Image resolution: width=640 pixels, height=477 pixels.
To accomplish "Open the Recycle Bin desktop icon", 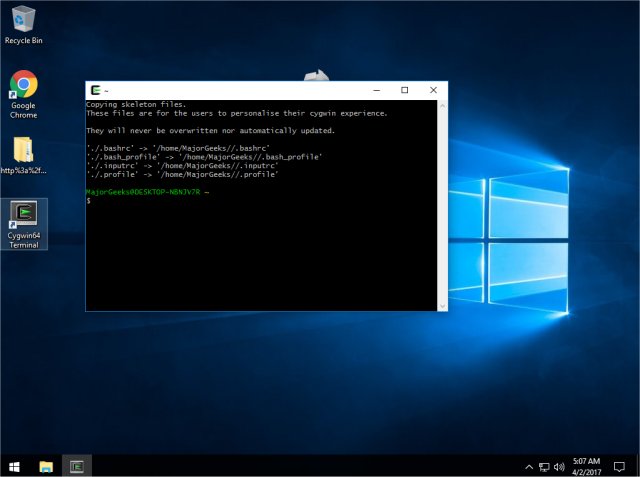I will pyautogui.click(x=22, y=20).
